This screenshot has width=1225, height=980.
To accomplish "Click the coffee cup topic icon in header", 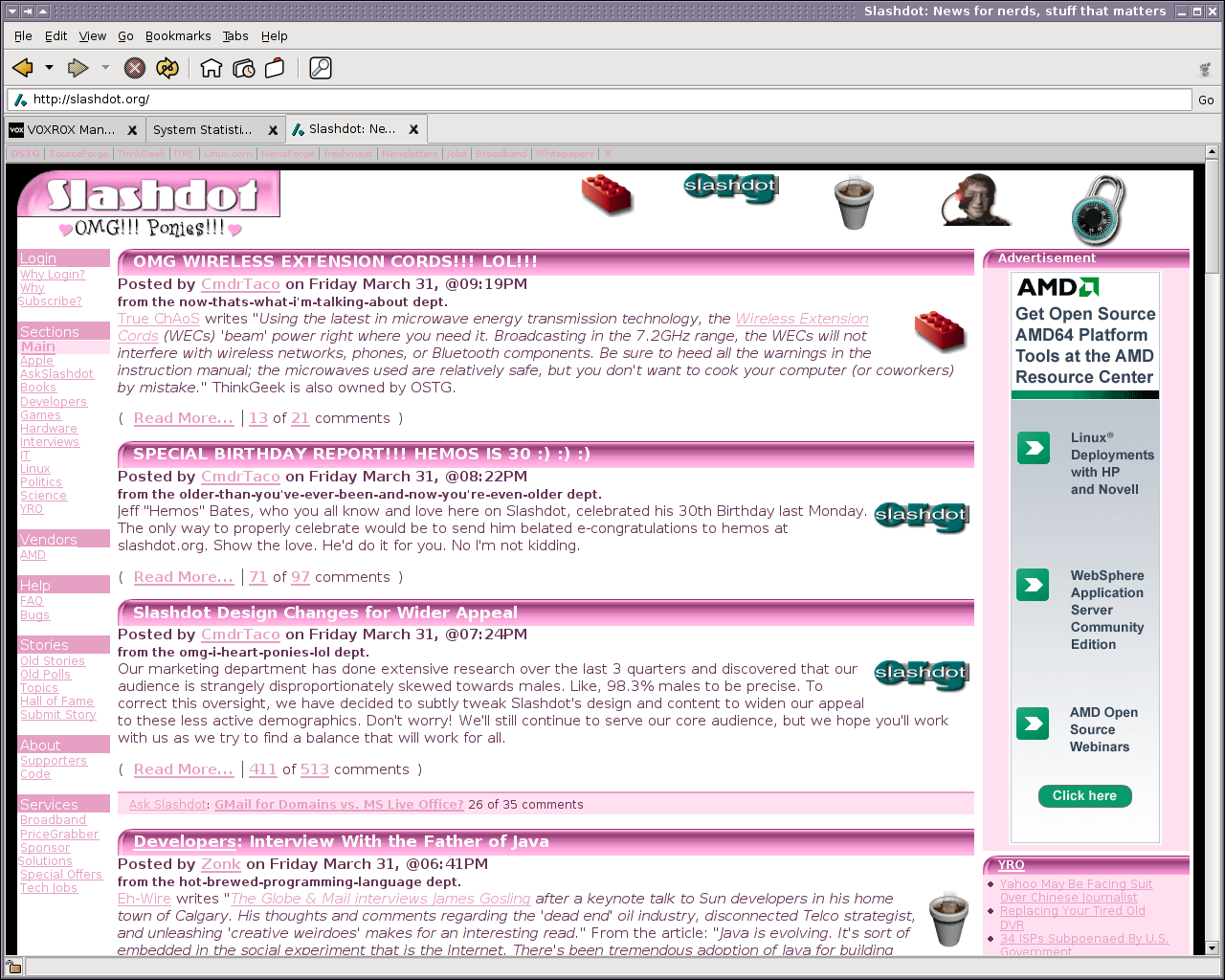I will [854, 202].
